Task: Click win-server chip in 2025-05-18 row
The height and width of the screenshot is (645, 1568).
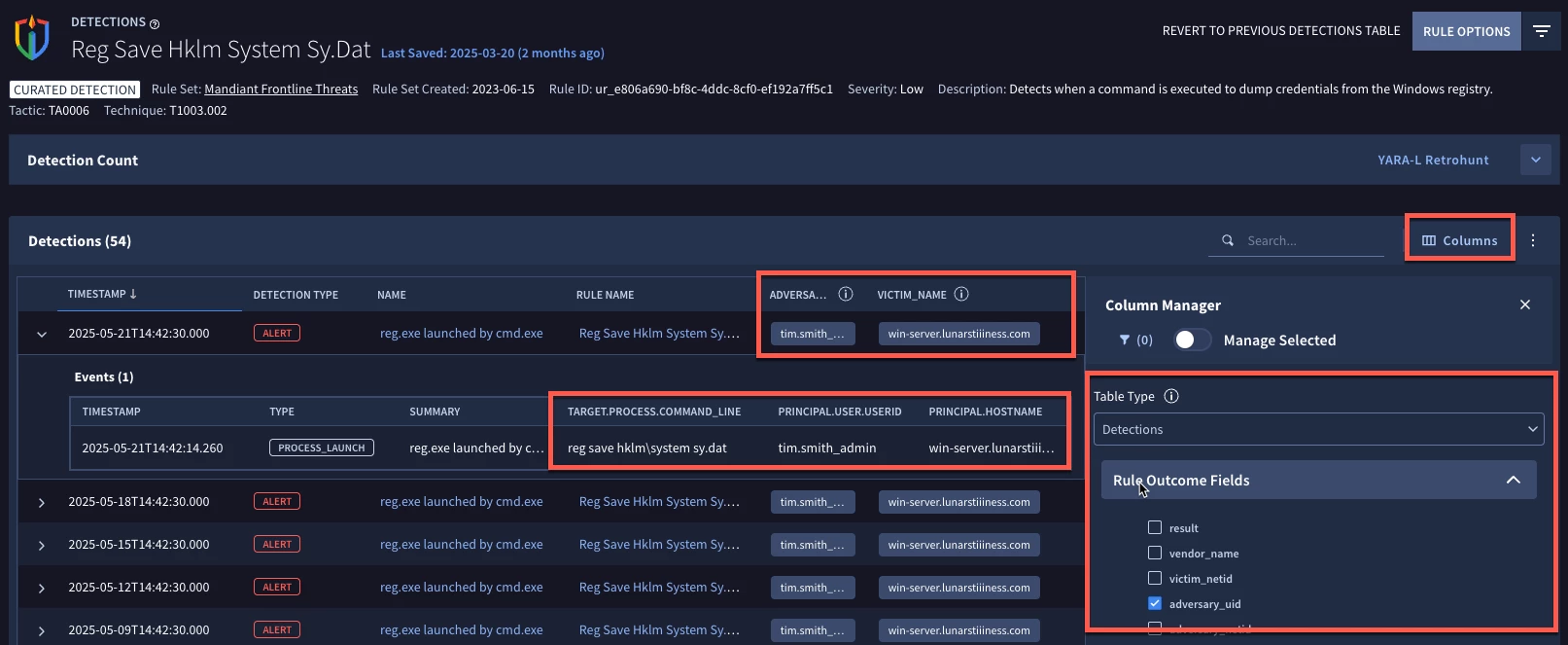Action: (x=958, y=502)
